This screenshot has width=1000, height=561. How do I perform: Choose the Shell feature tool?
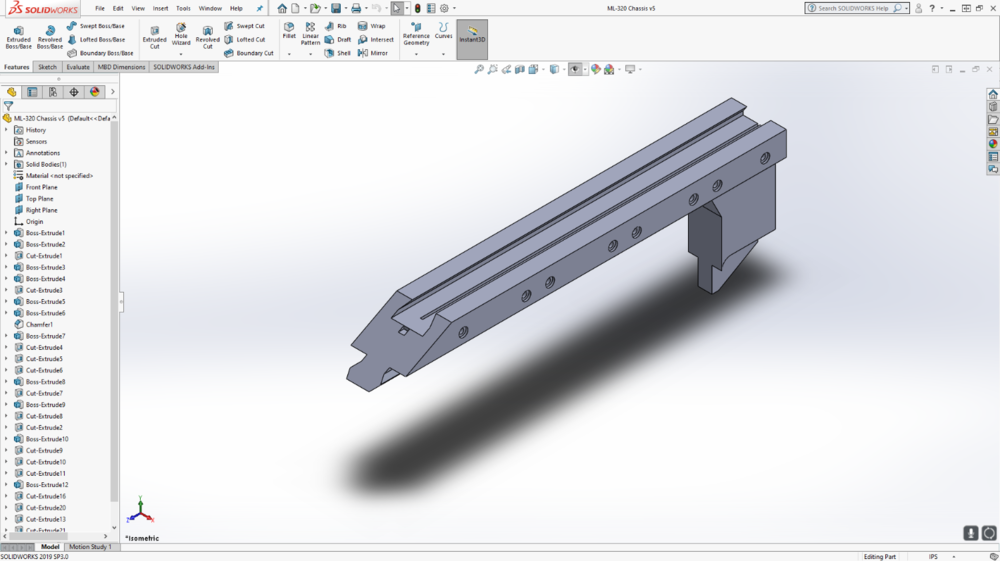[x=337, y=53]
